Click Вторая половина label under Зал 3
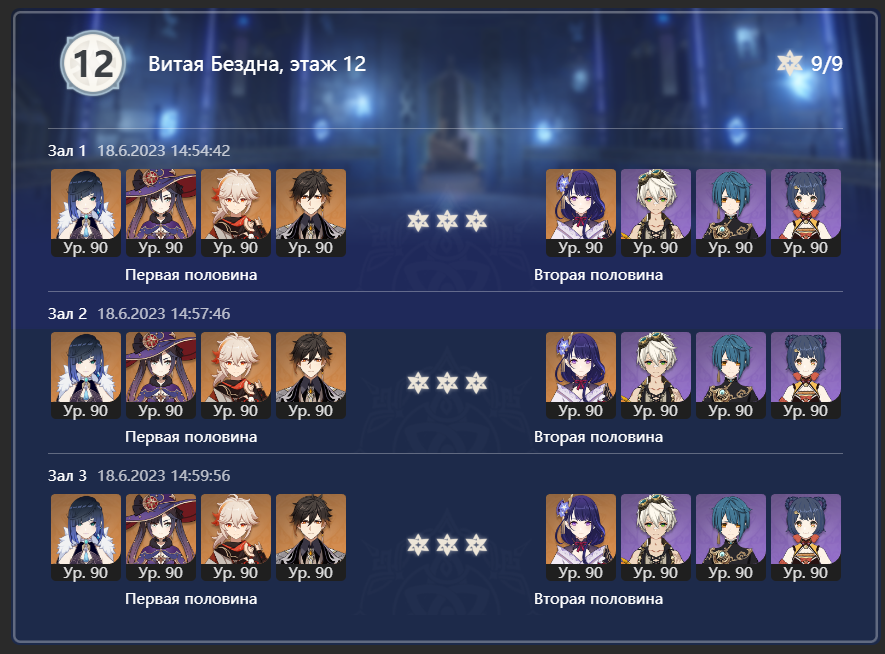This screenshot has height=654, width=885. (598, 599)
